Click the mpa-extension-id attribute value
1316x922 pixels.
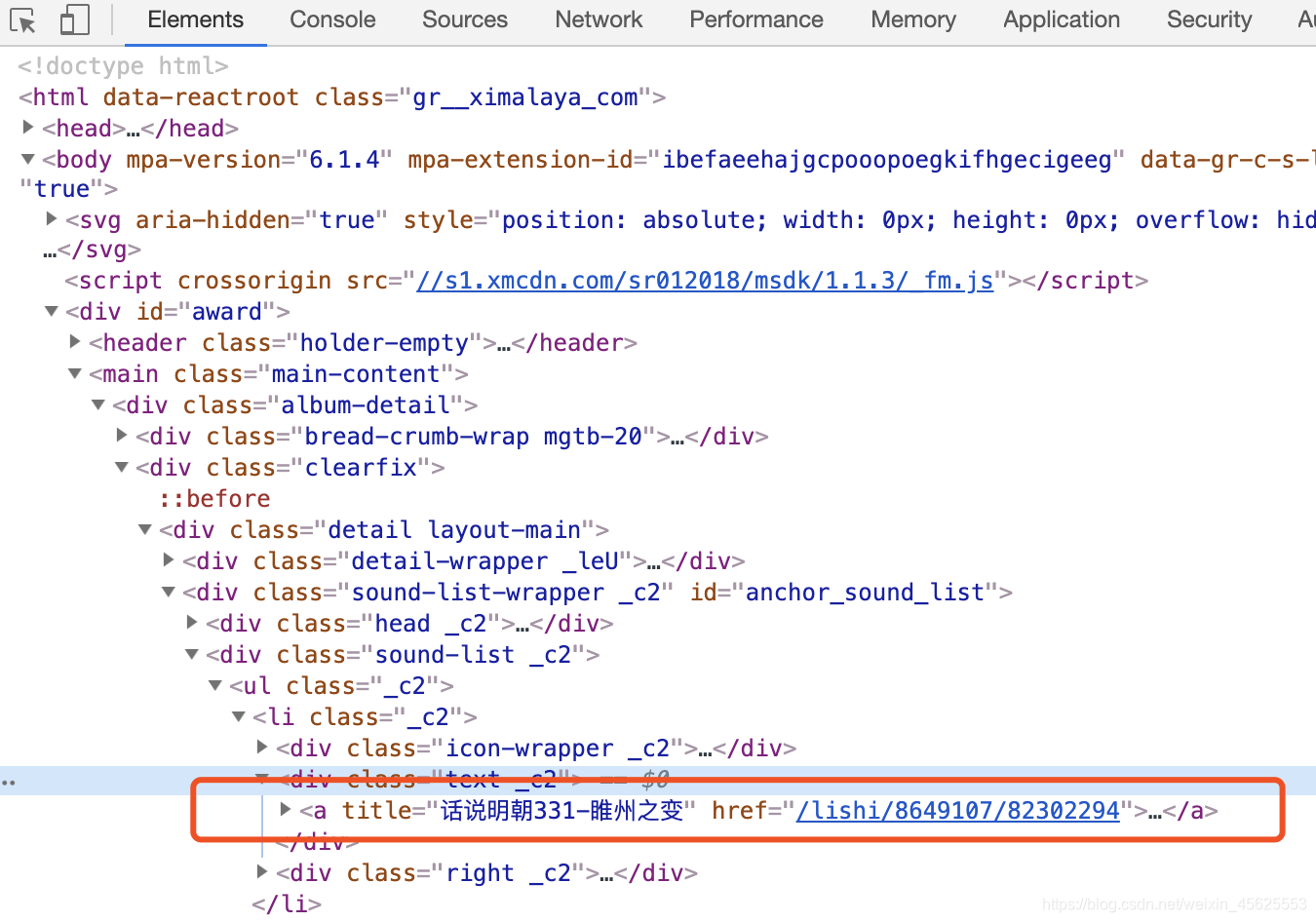point(887,160)
